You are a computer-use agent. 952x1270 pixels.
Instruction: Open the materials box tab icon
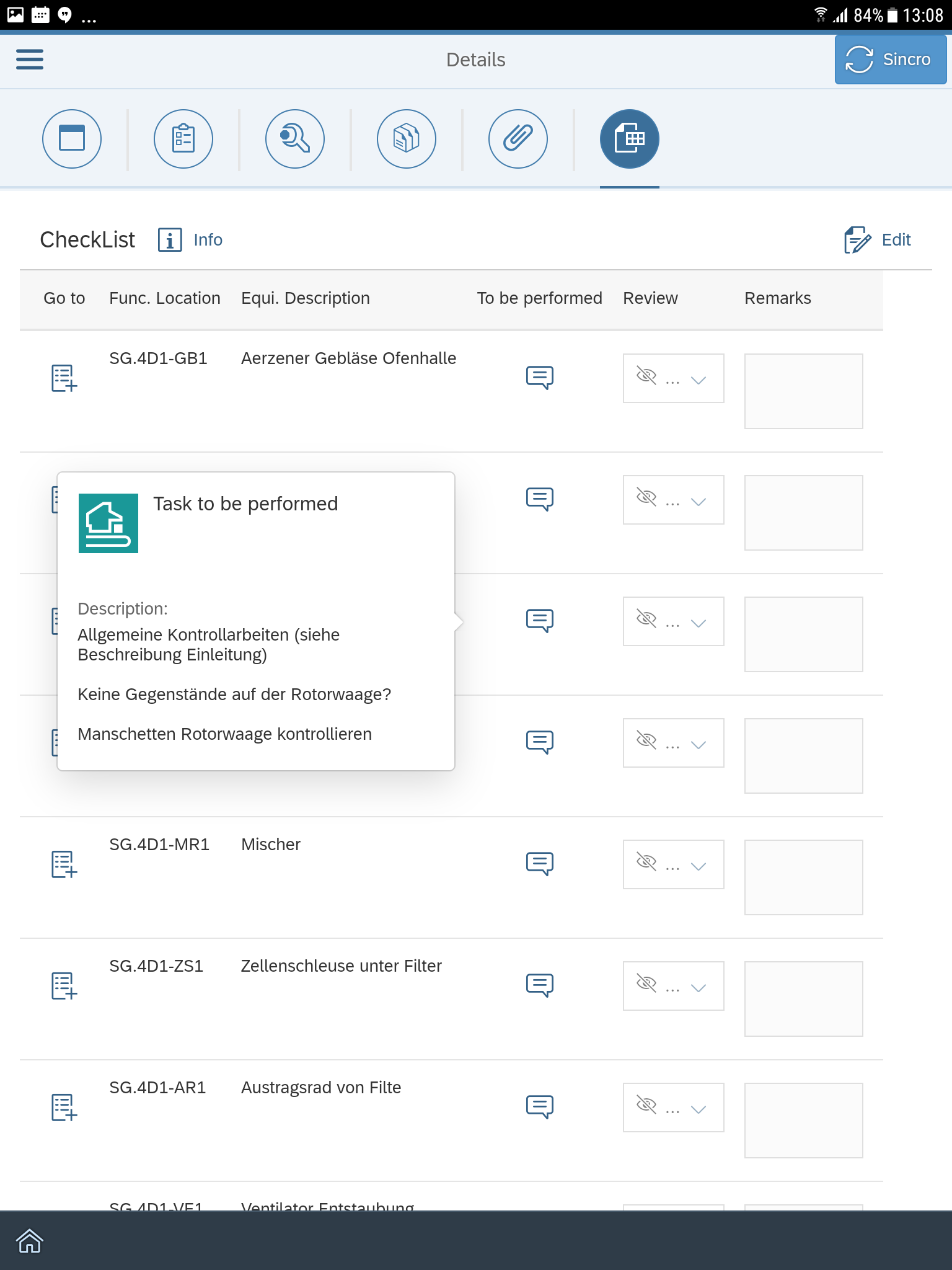(x=407, y=139)
